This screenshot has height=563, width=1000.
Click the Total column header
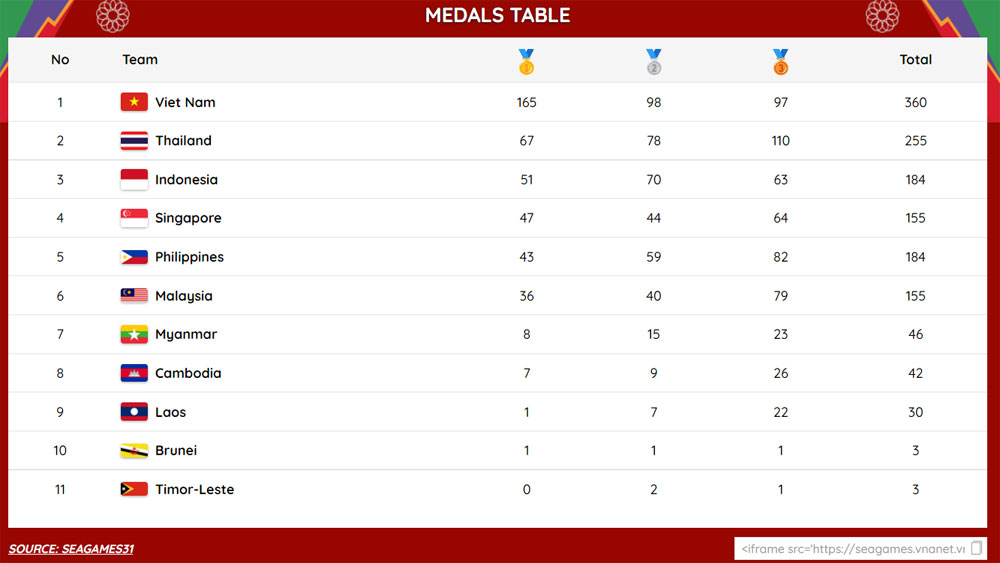(x=915, y=60)
